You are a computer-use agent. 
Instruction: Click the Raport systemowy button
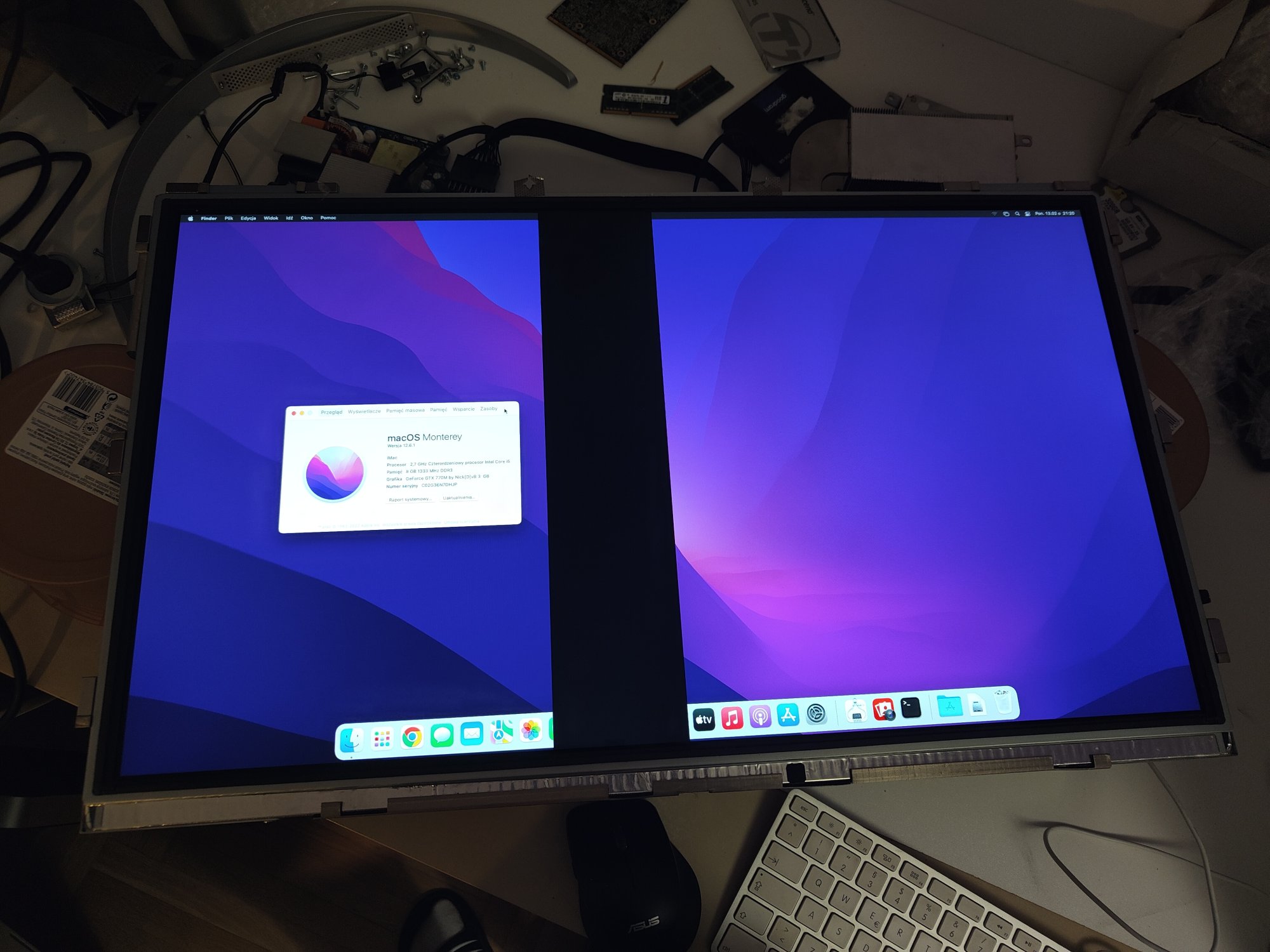point(410,499)
